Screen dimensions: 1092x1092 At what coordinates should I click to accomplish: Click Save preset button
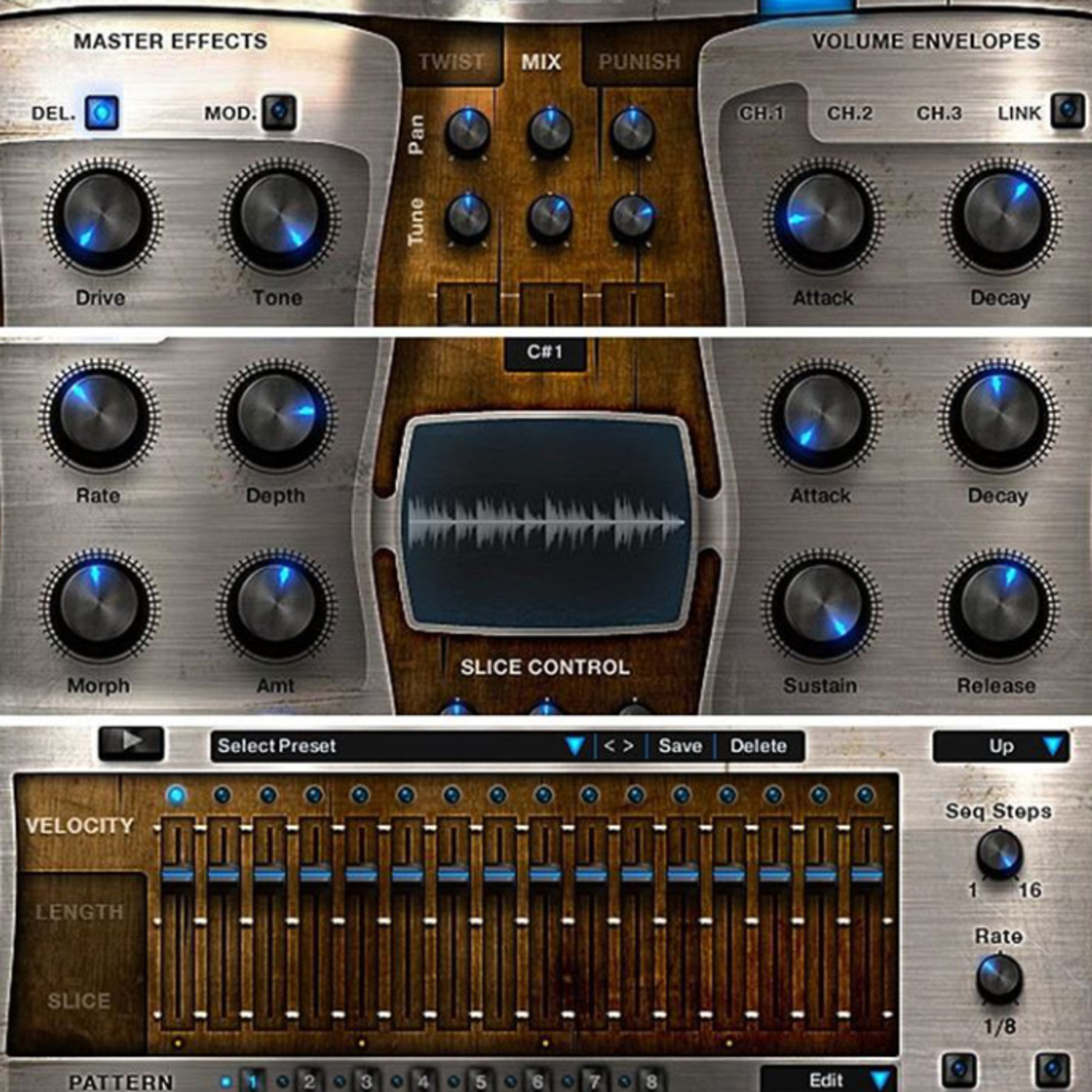click(679, 746)
